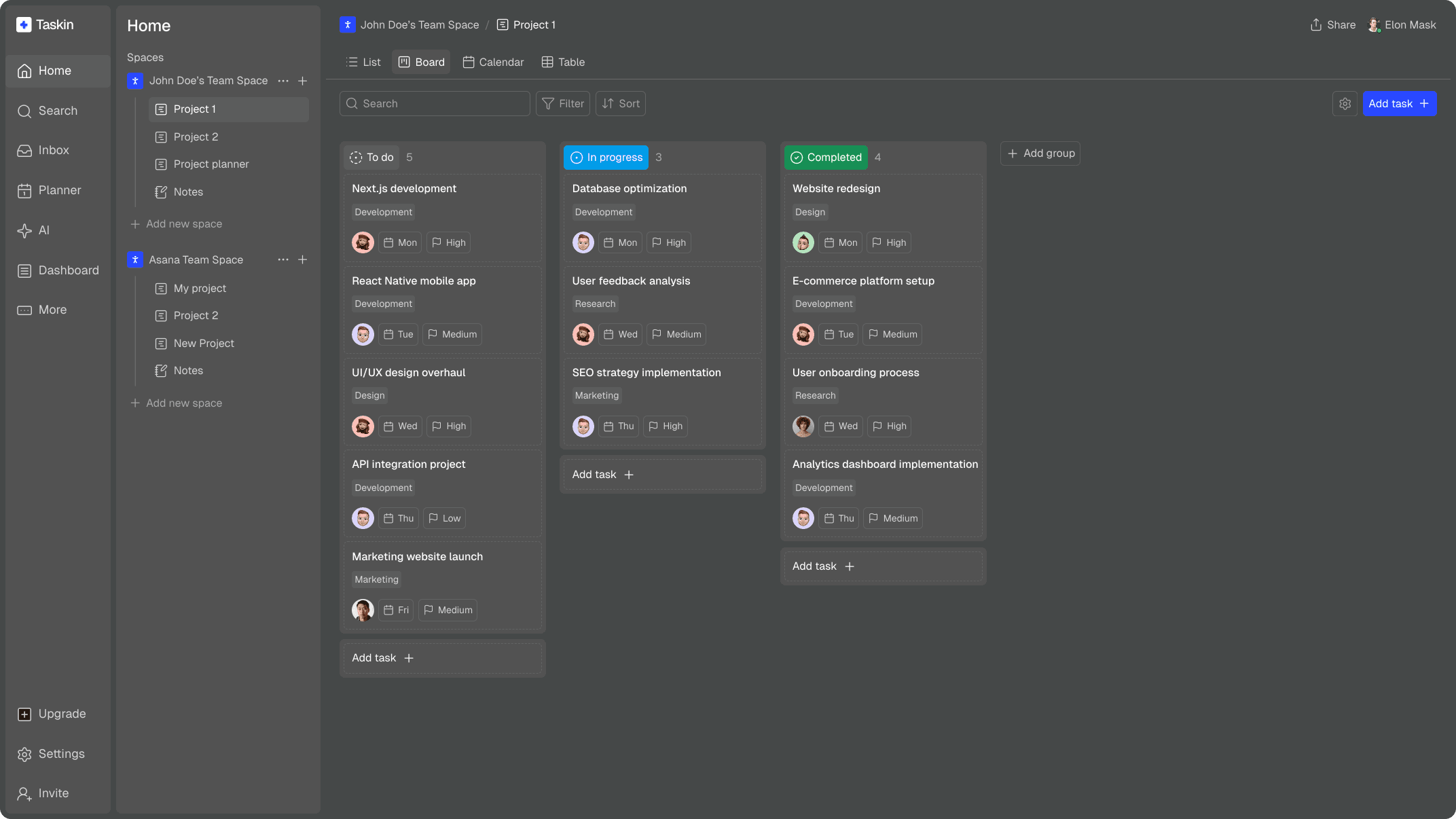The width and height of the screenshot is (1456, 819).
Task: Open the Planner from sidebar
Action: [58, 190]
